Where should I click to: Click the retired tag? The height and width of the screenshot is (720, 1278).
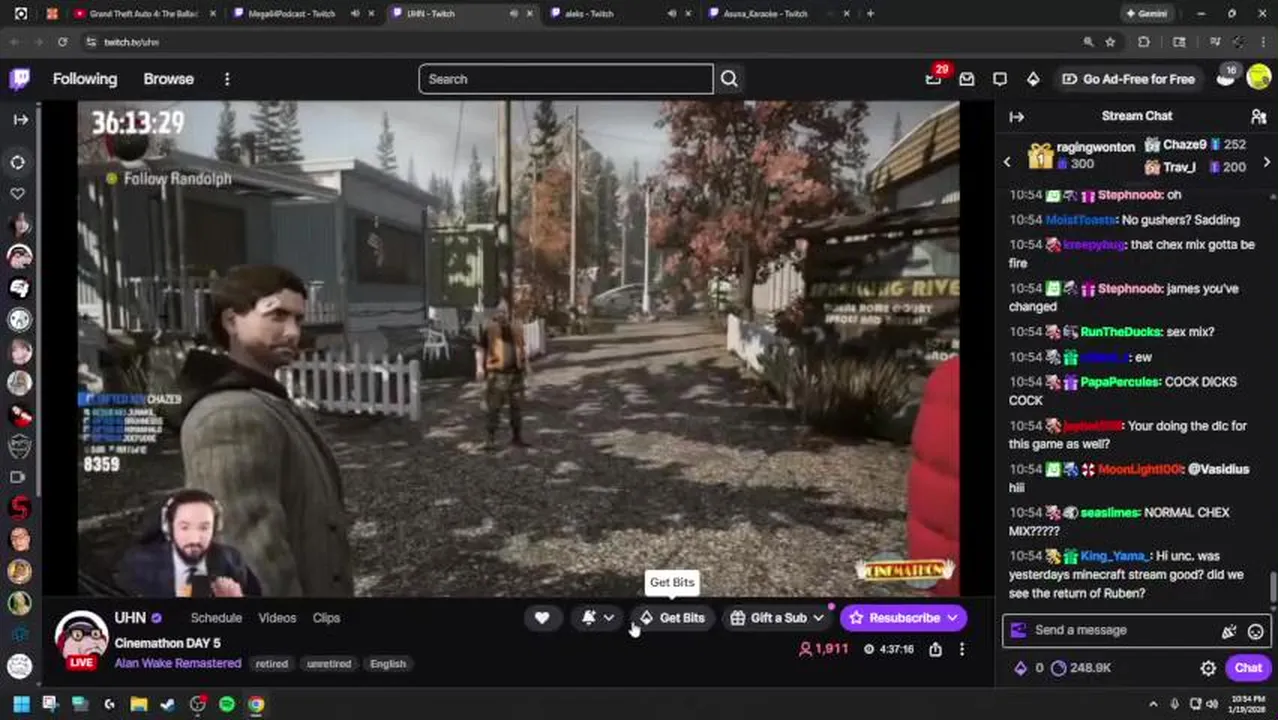tap(271, 664)
